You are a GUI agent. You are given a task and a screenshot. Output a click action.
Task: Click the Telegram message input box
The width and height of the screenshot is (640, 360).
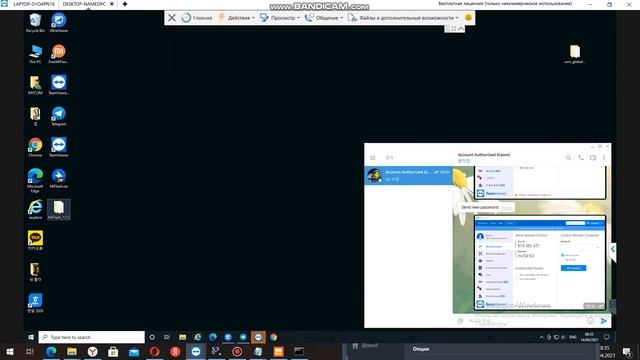pos(524,321)
